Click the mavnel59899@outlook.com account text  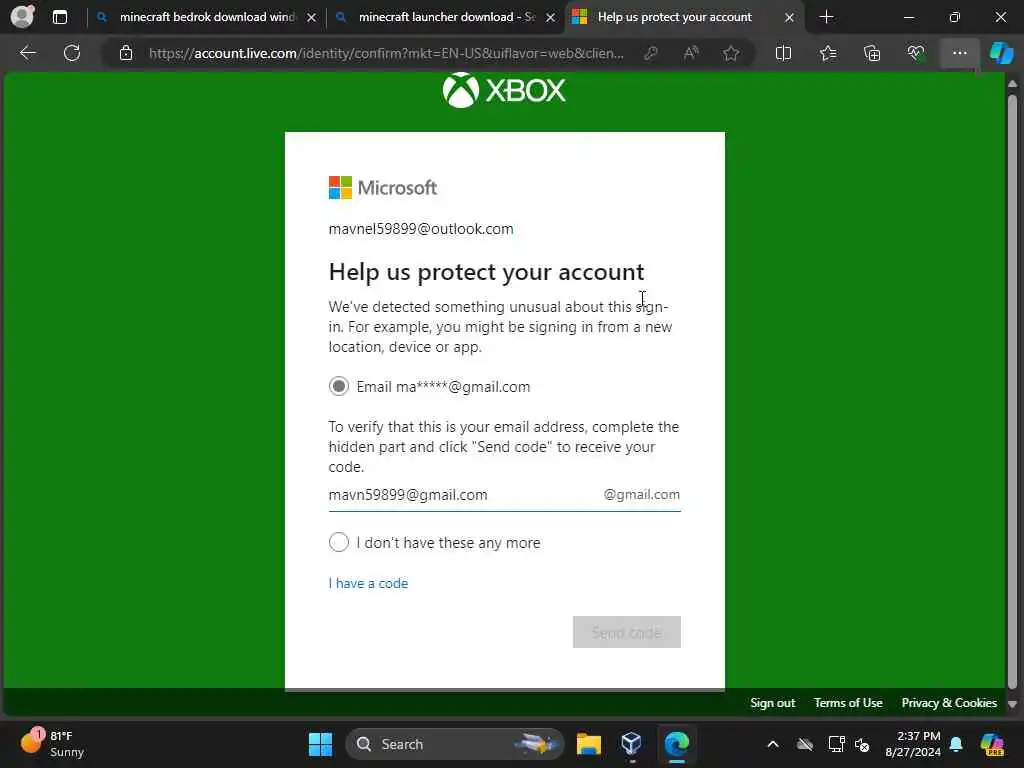click(421, 229)
